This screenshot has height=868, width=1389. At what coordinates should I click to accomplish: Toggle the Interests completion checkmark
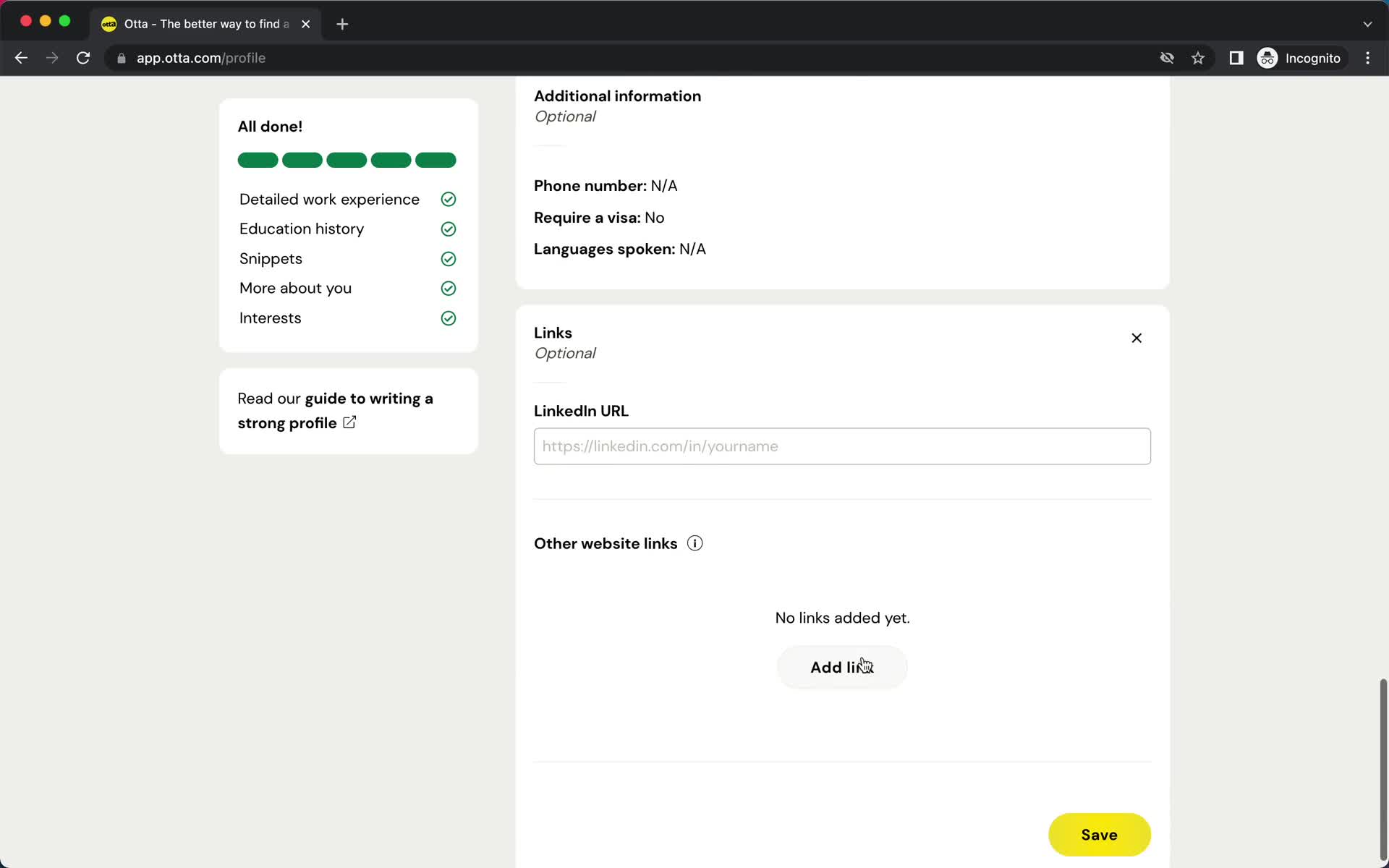point(448,317)
